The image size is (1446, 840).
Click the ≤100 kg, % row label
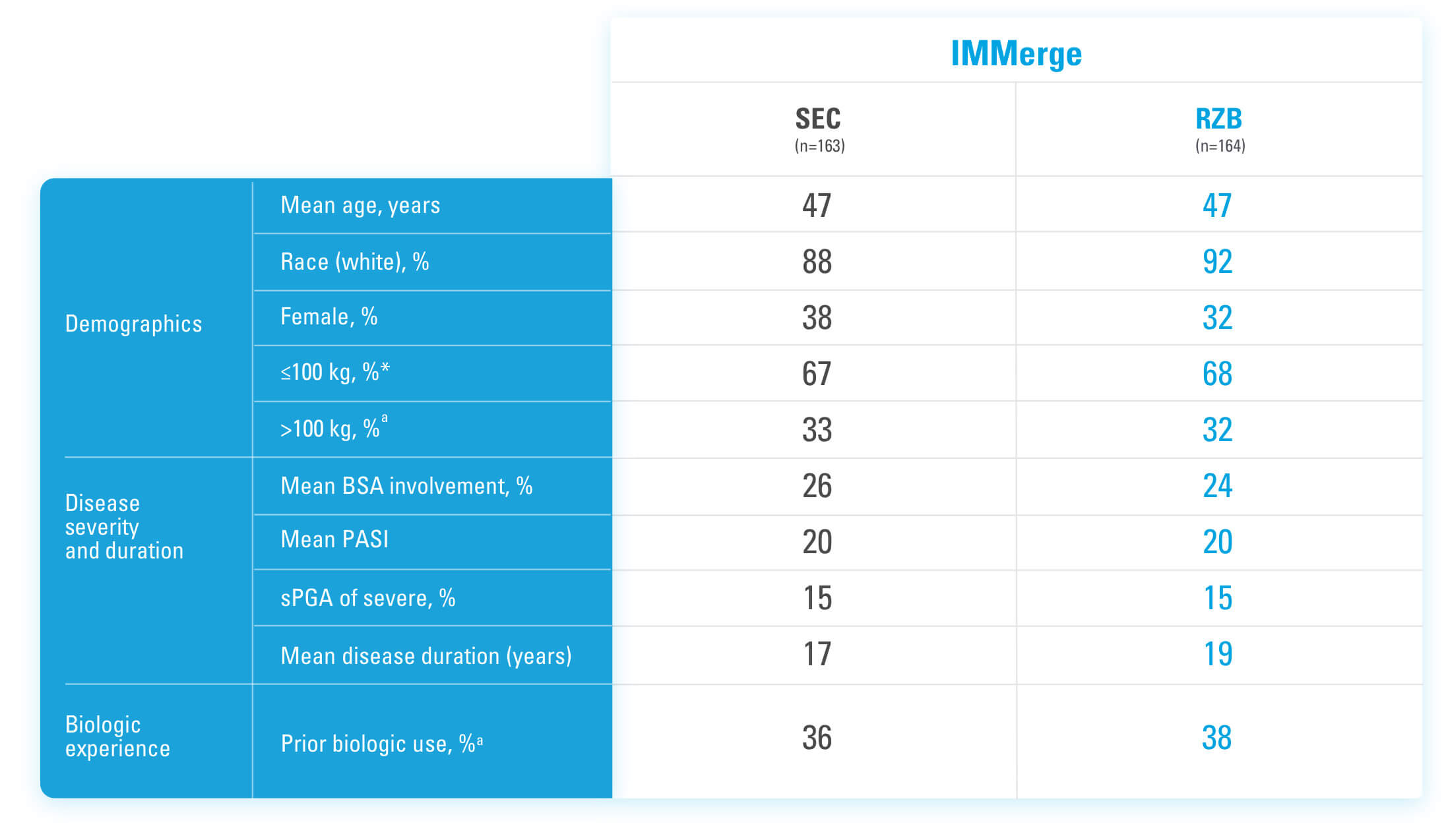click(335, 372)
